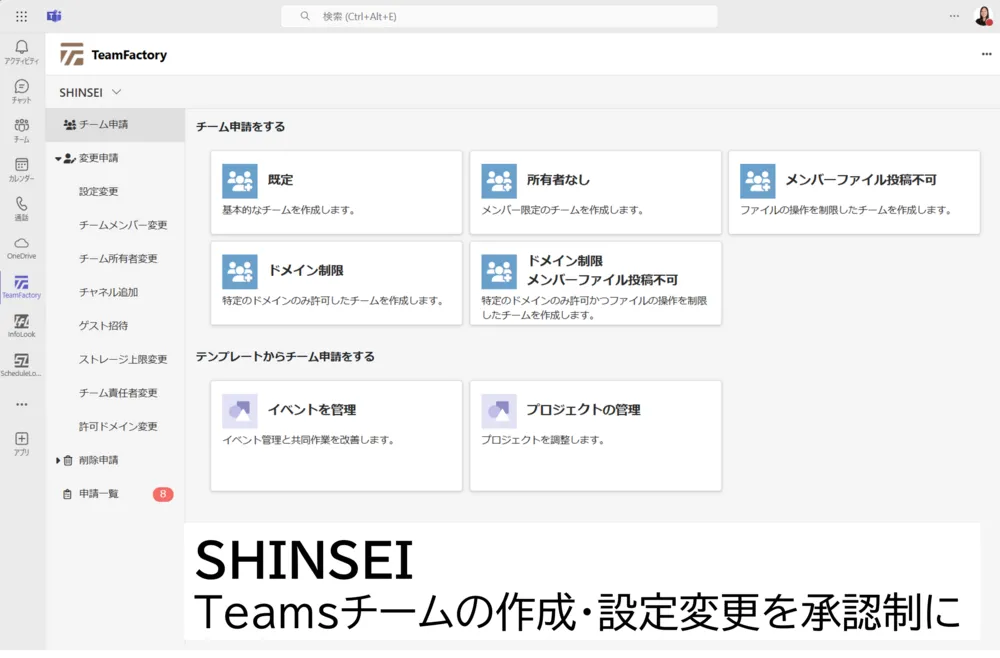1000x658 pixels.
Task: Open チームメンバー変更 sidebar item
Action: click(x=123, y=225)
